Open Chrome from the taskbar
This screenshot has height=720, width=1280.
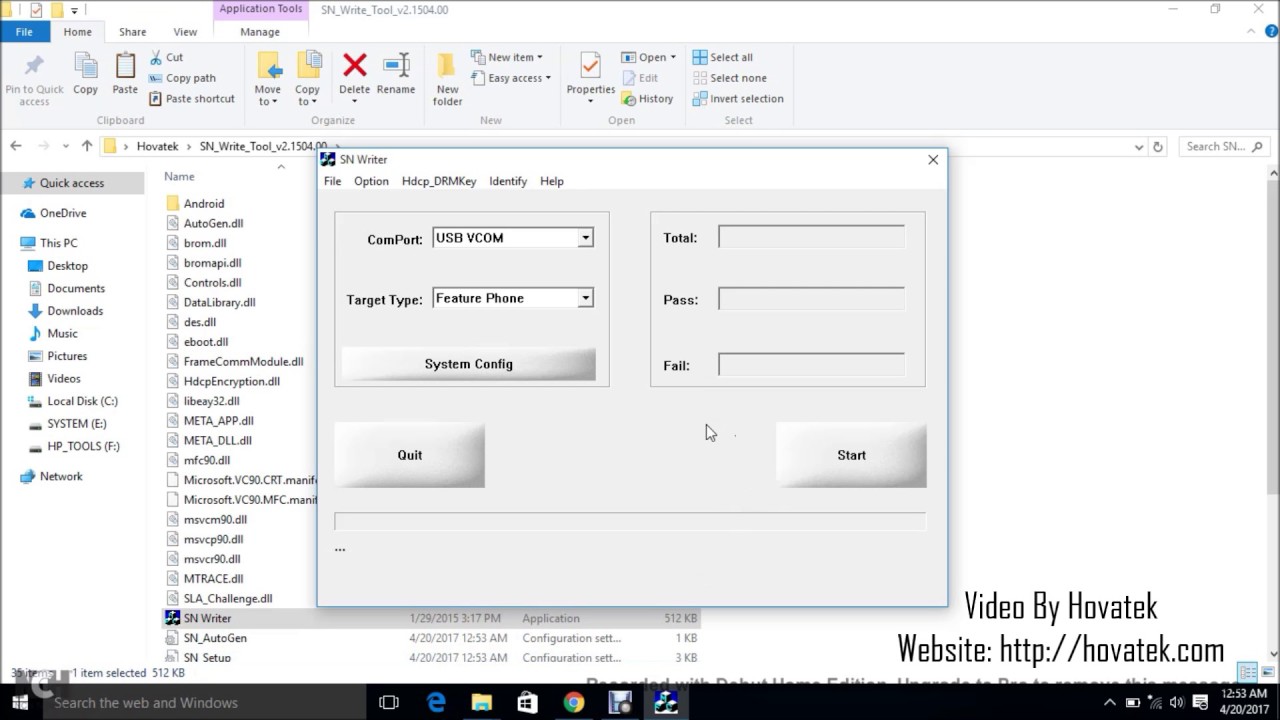573,702
